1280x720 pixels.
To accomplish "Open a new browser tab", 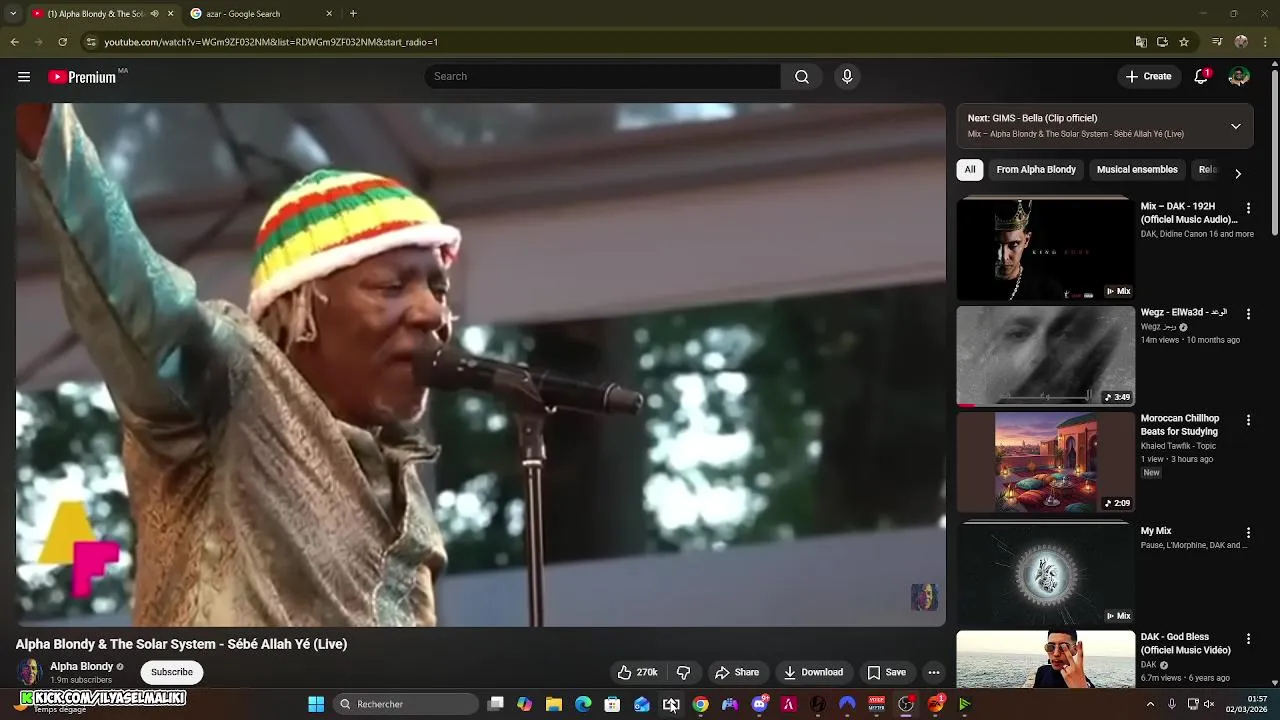I will pos(353,14).
